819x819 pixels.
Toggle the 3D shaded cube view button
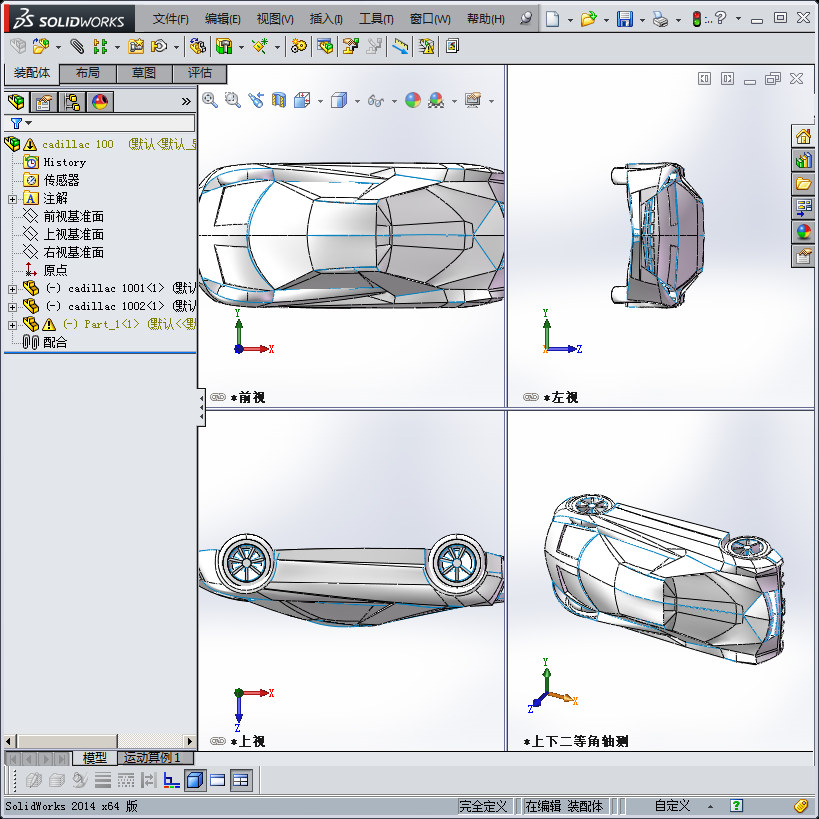195,780
